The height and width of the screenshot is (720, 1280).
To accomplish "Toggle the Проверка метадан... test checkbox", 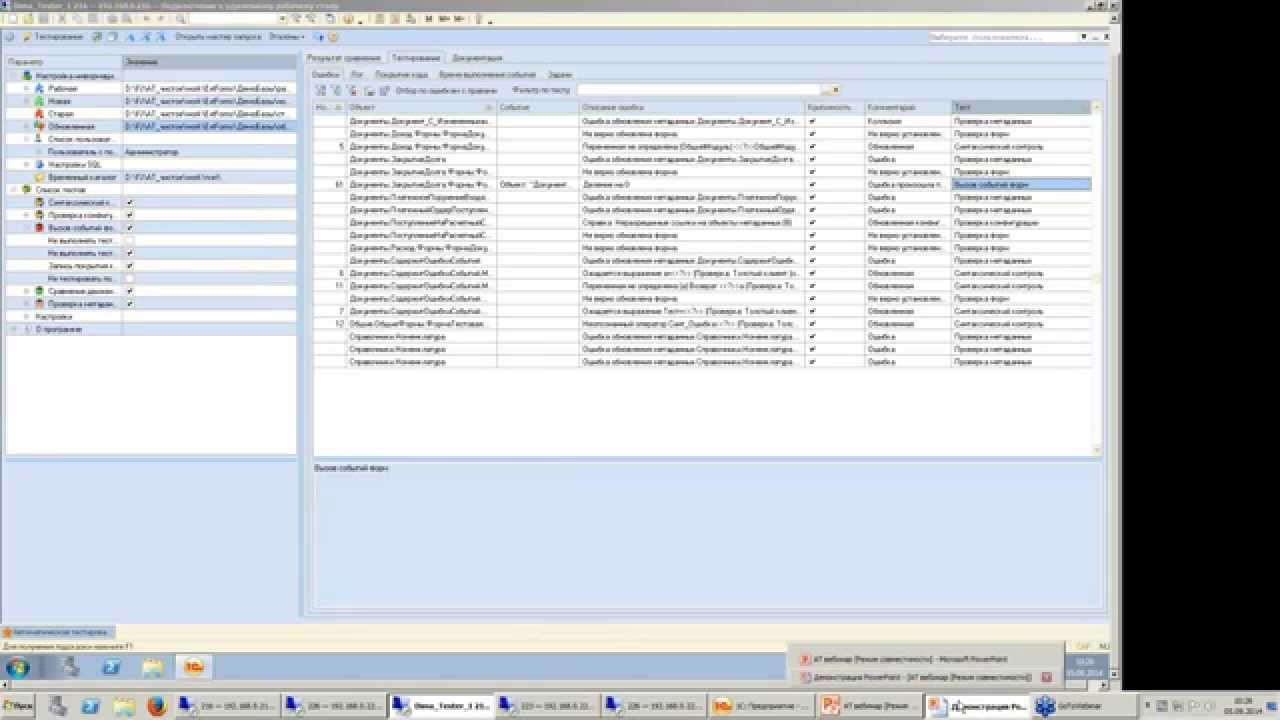I will (x=130, y=303).
